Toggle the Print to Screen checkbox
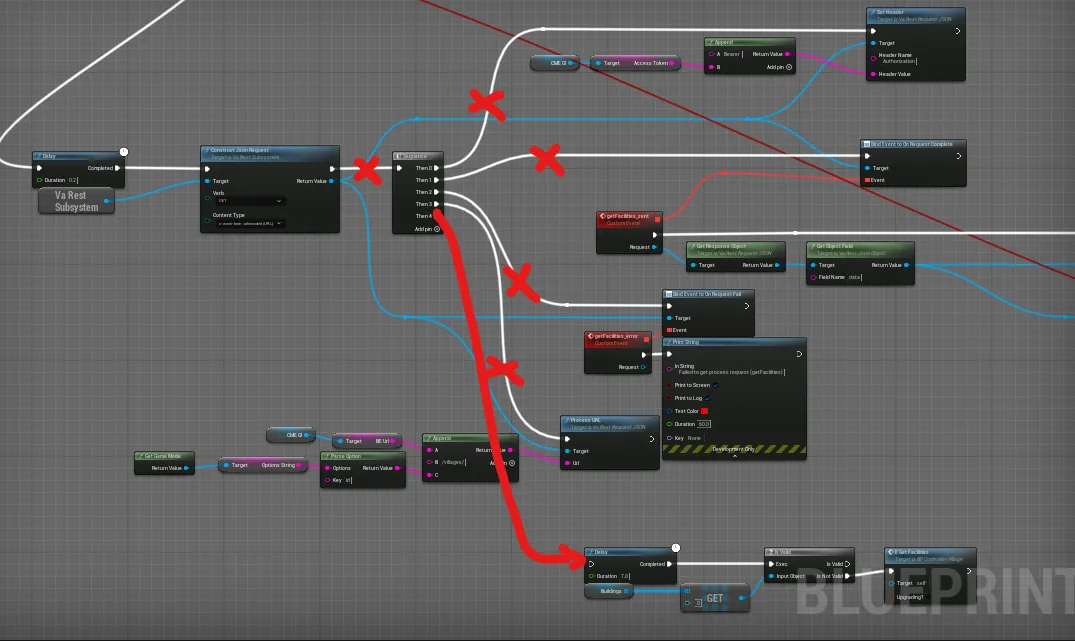The image size is (1075, 641). click(x=717, y=385)
